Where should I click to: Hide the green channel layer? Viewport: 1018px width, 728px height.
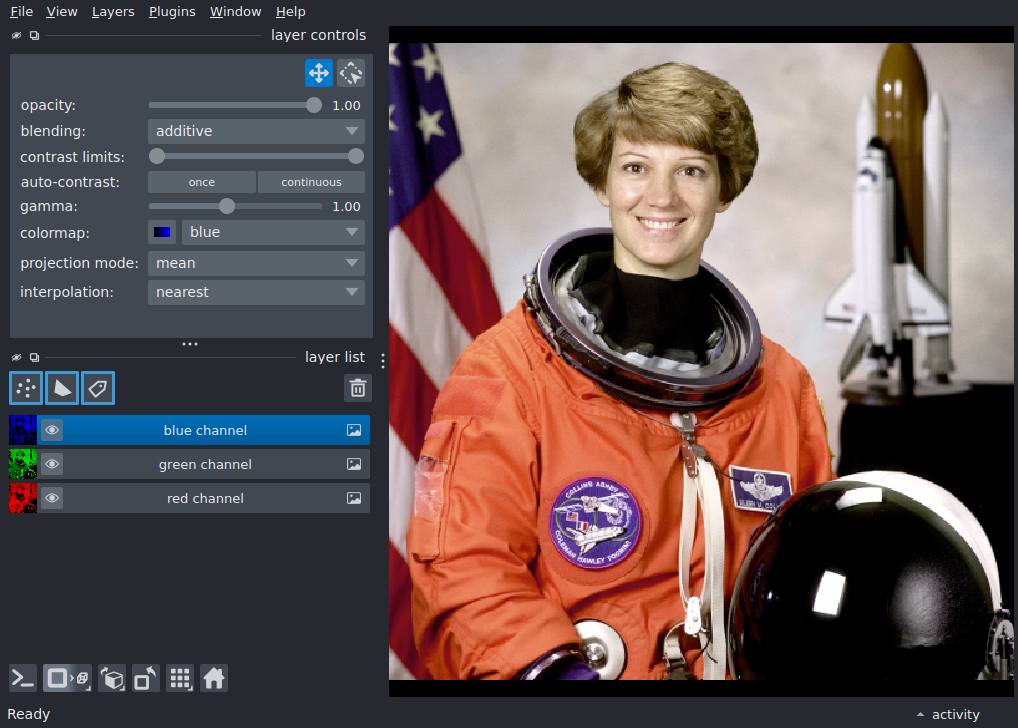pyautogui.click(x=52, y=464)
